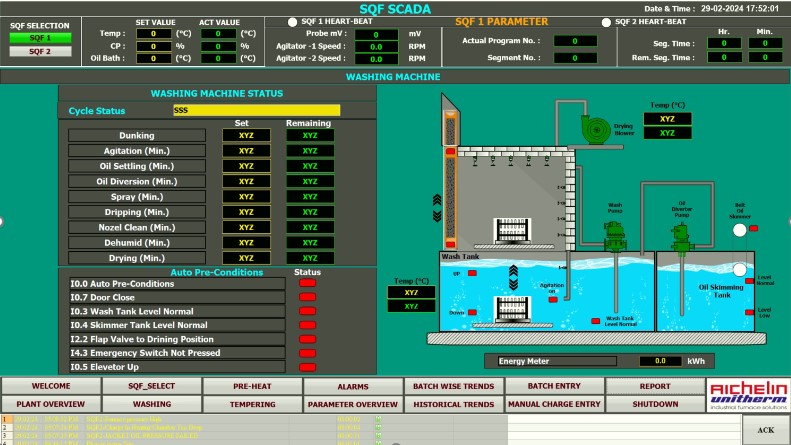The height and width of the screenshot is (445, 791).
Task: Select the Wash Pump motor icon
Action: coord(615,236)
